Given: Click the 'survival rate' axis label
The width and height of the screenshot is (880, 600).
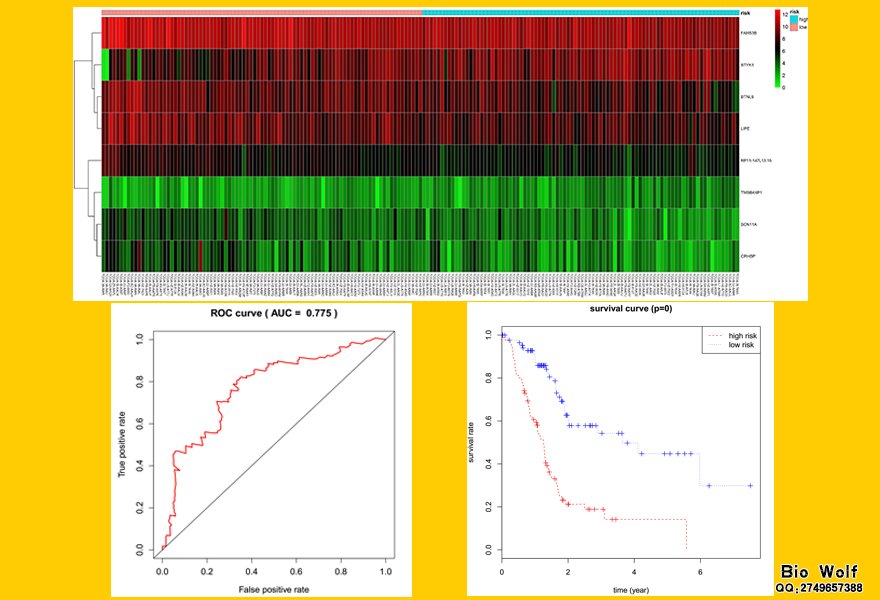Looking at the screenshot, I should point(471,442).
